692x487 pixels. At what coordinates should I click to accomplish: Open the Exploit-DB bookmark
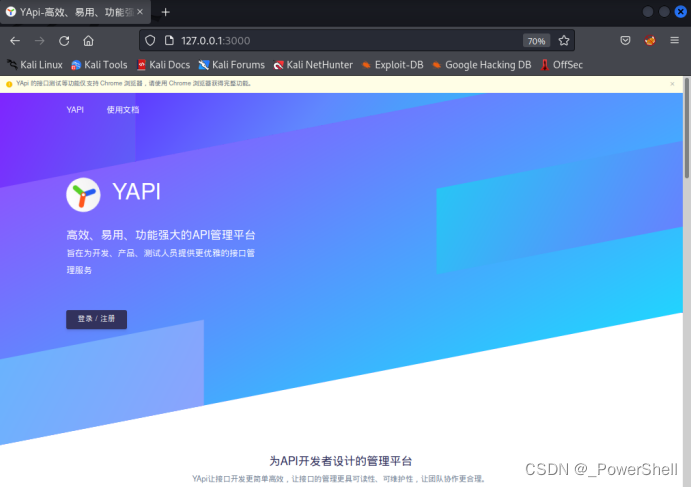click(392, 65)
